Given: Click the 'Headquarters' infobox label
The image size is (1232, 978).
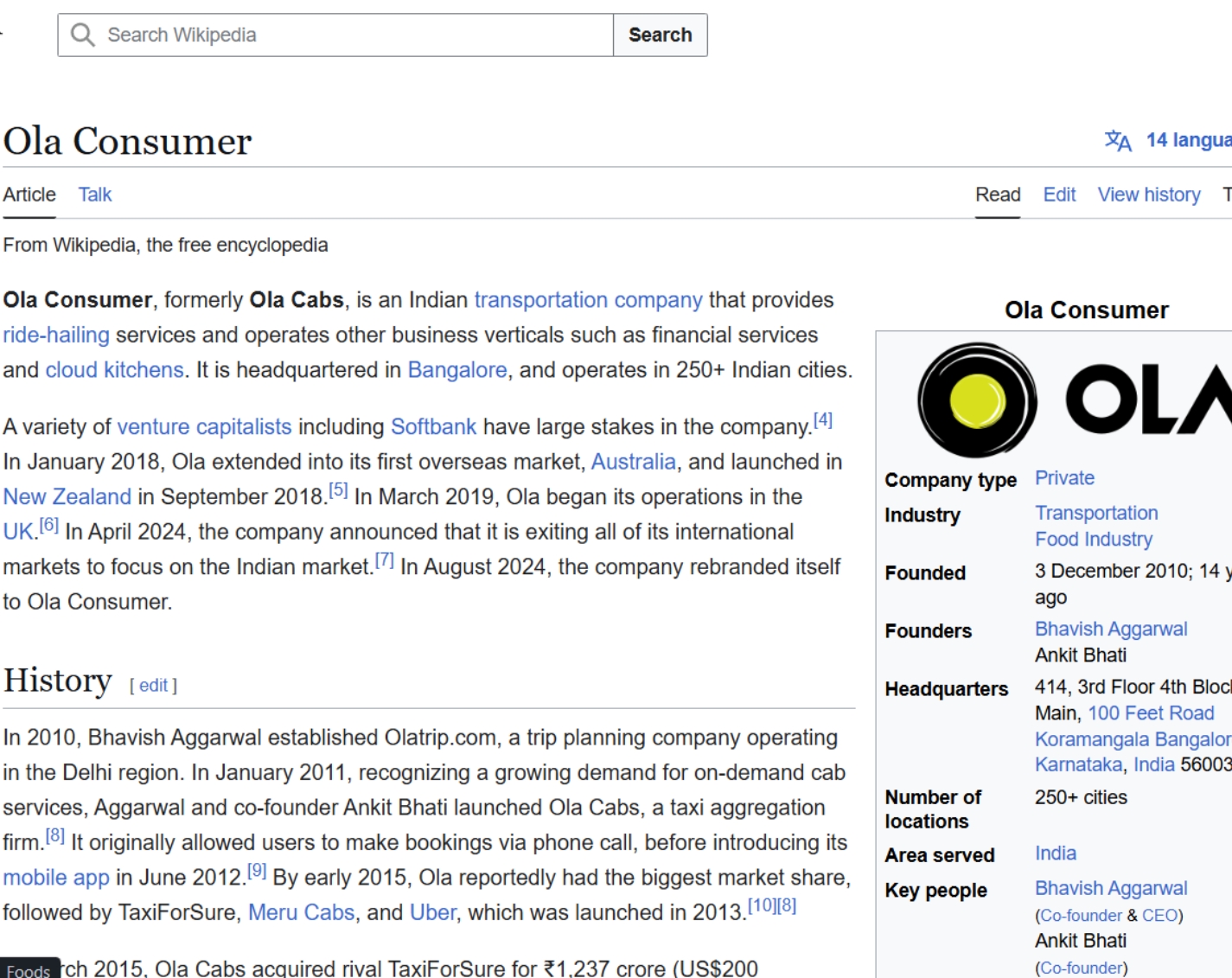Looking at the screenshot, I should point(947,689).
